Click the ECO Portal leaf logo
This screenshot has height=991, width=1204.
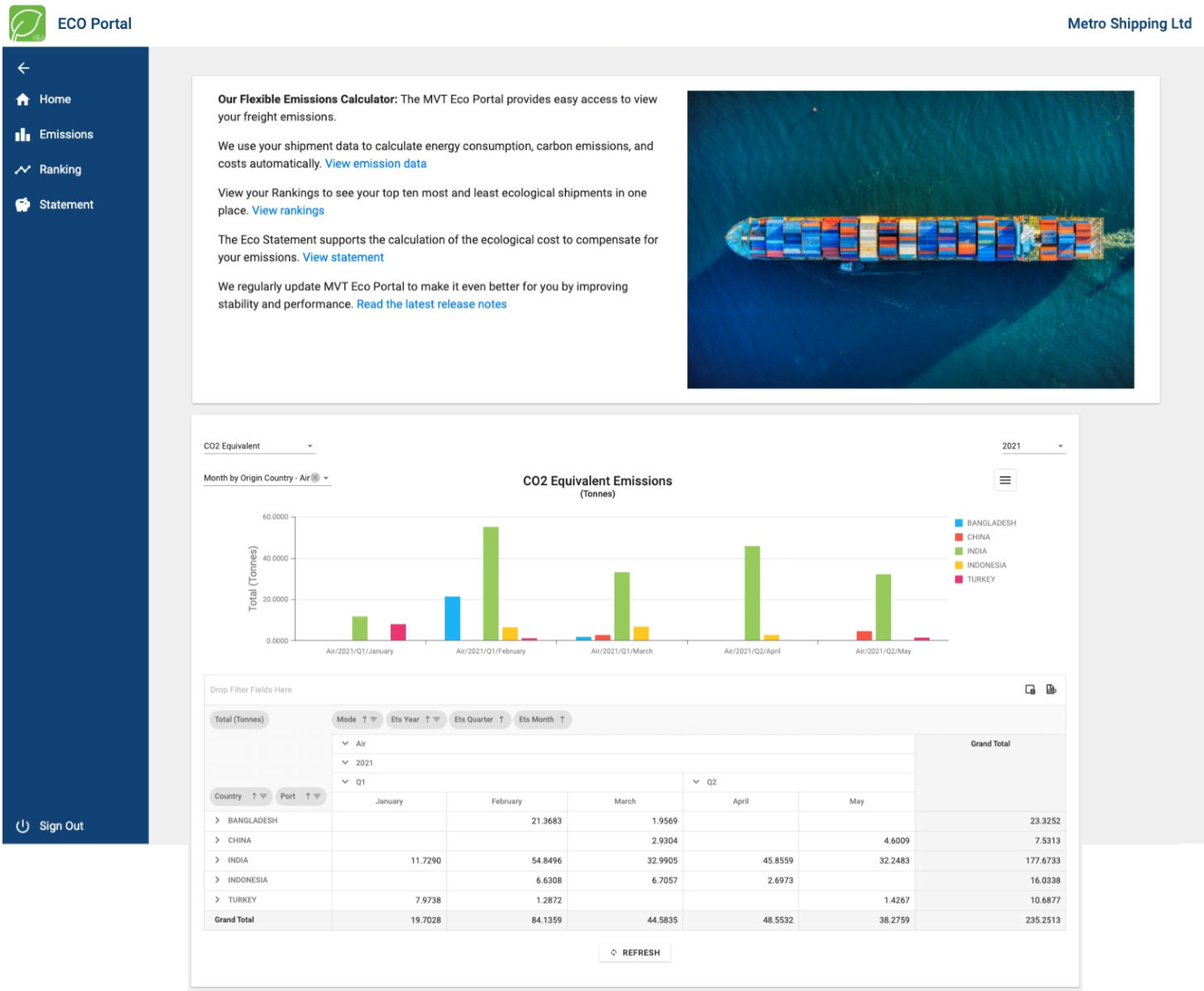click(27, 24)
